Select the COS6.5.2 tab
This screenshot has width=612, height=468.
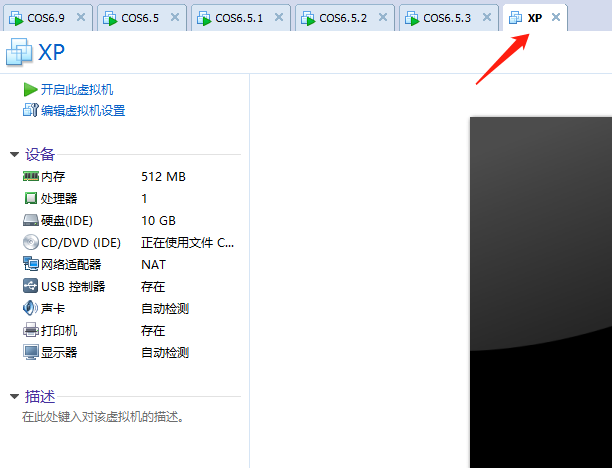(343, 18)
